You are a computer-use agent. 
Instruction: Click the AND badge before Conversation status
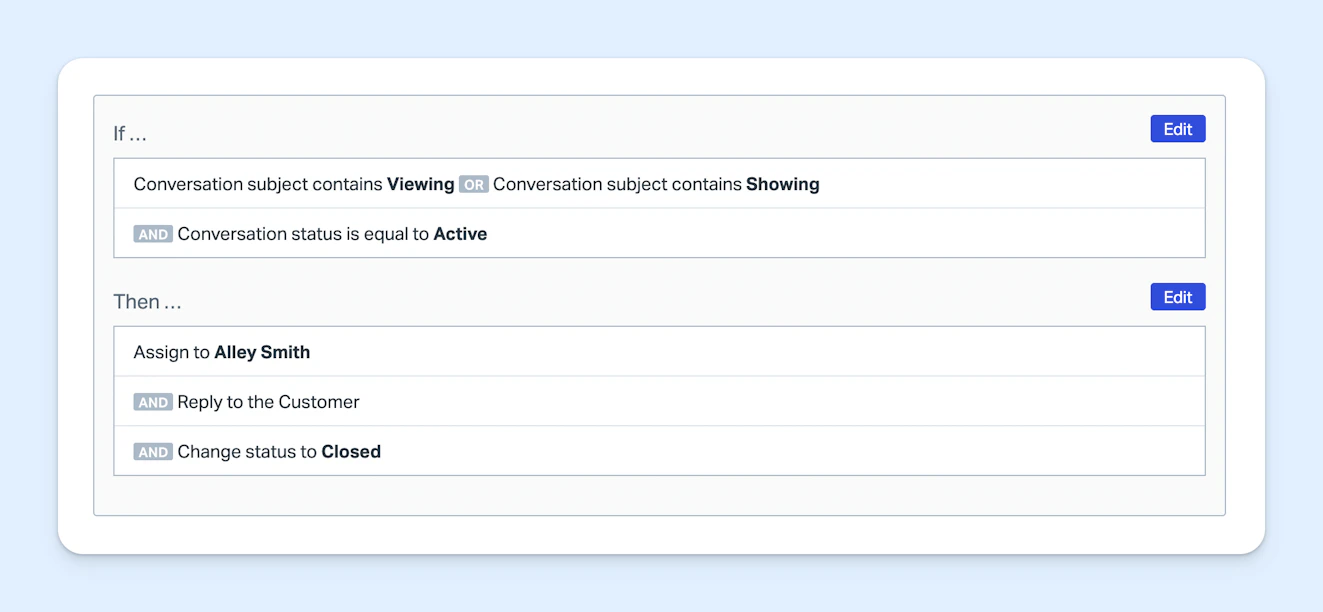pos(153,235)
